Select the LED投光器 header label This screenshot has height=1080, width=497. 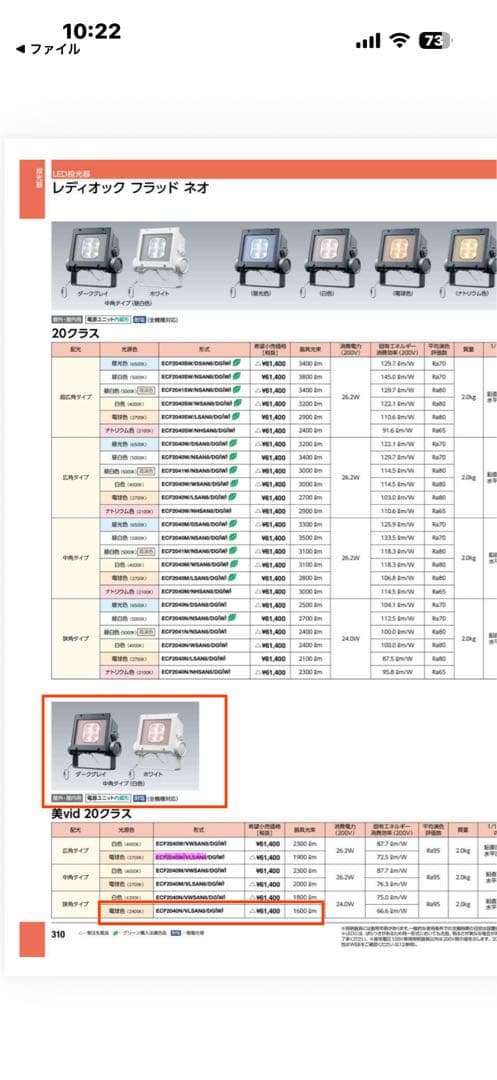point(72,174)
